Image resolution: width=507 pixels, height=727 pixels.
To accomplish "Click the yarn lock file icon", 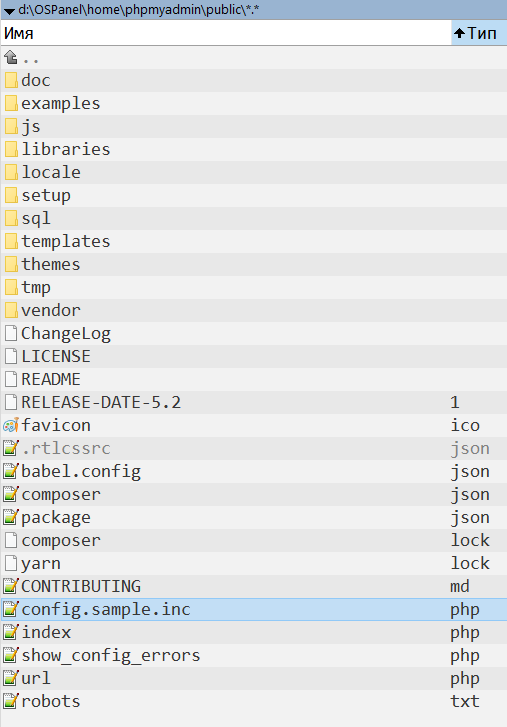I will coord(11,563).
